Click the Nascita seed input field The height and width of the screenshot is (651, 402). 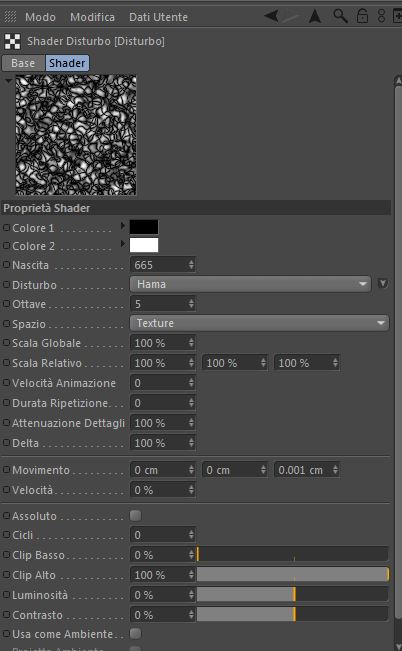click(163, 265)
